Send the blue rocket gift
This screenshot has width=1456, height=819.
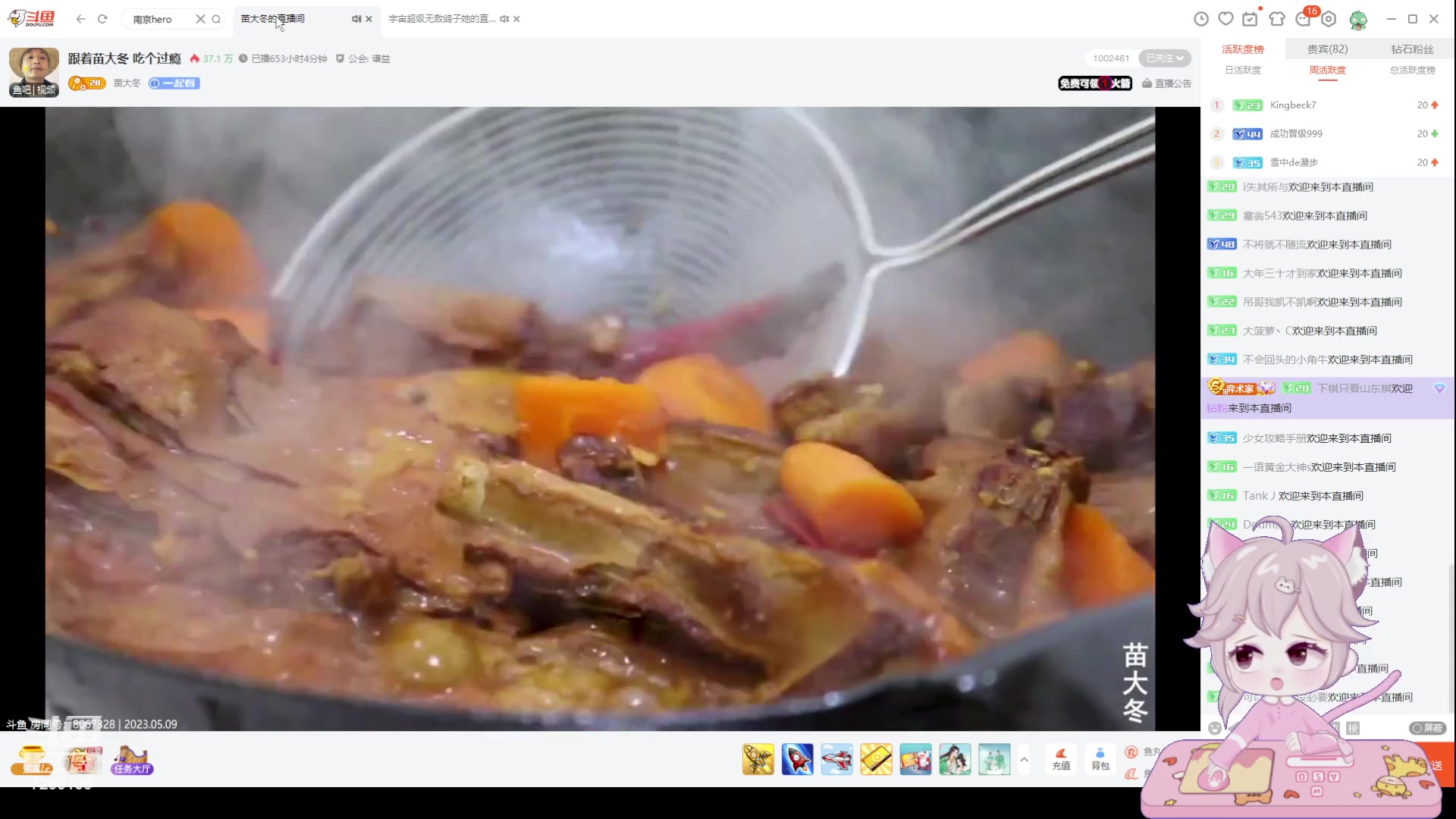coord(797,759)
